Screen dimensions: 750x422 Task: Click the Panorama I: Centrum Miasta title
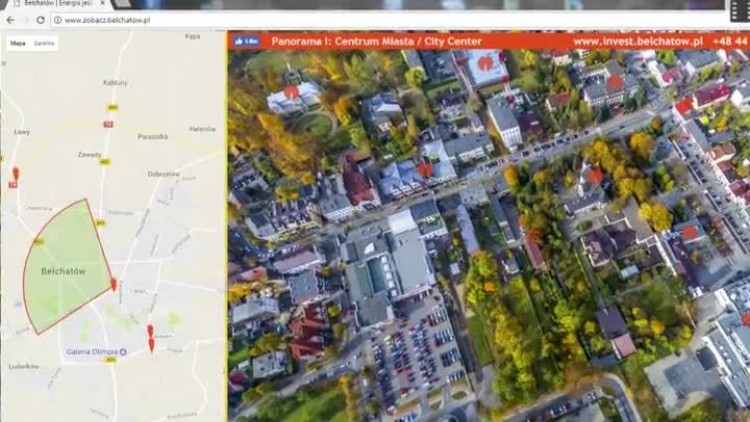point(376,41)
